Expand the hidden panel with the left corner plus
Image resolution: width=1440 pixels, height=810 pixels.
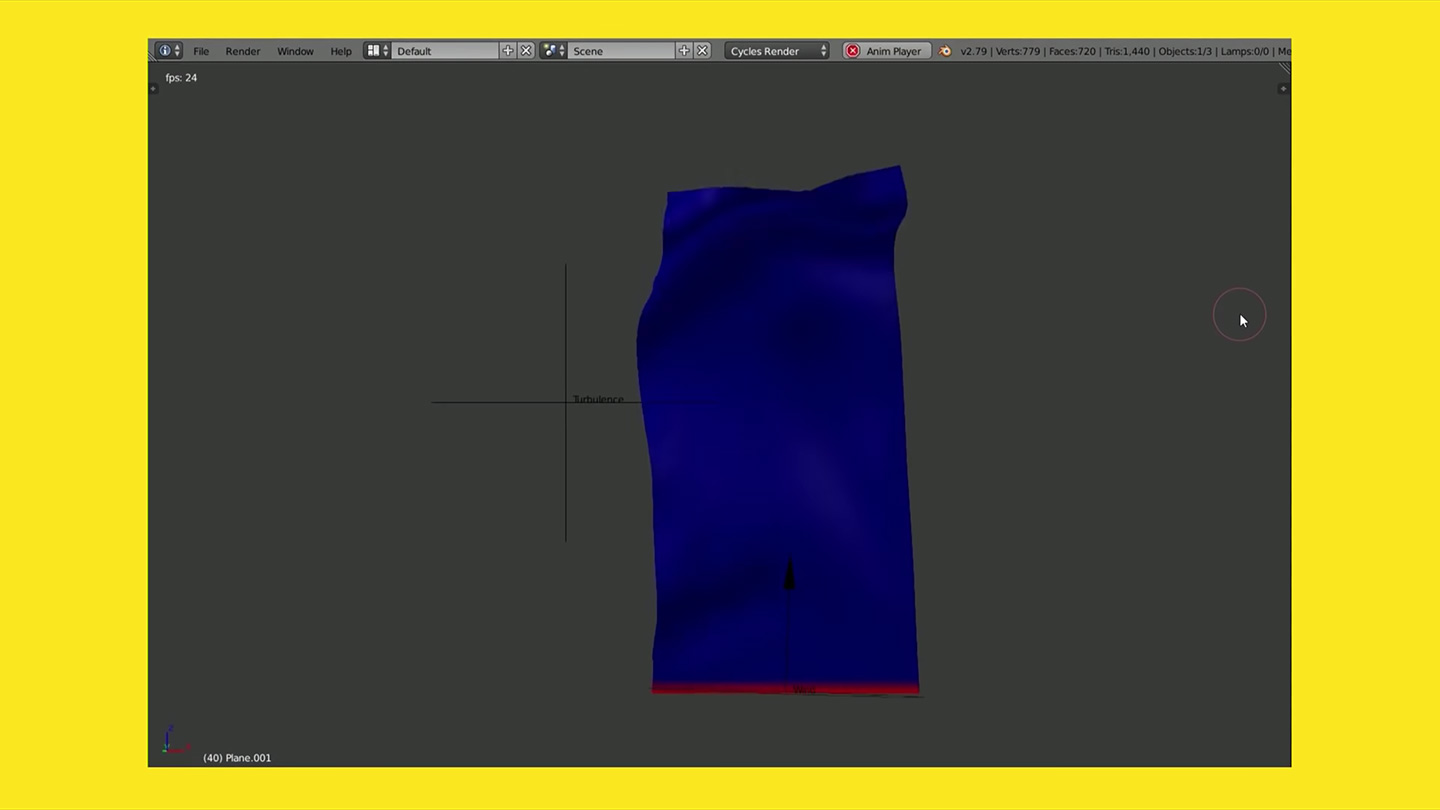click(152, 88)
